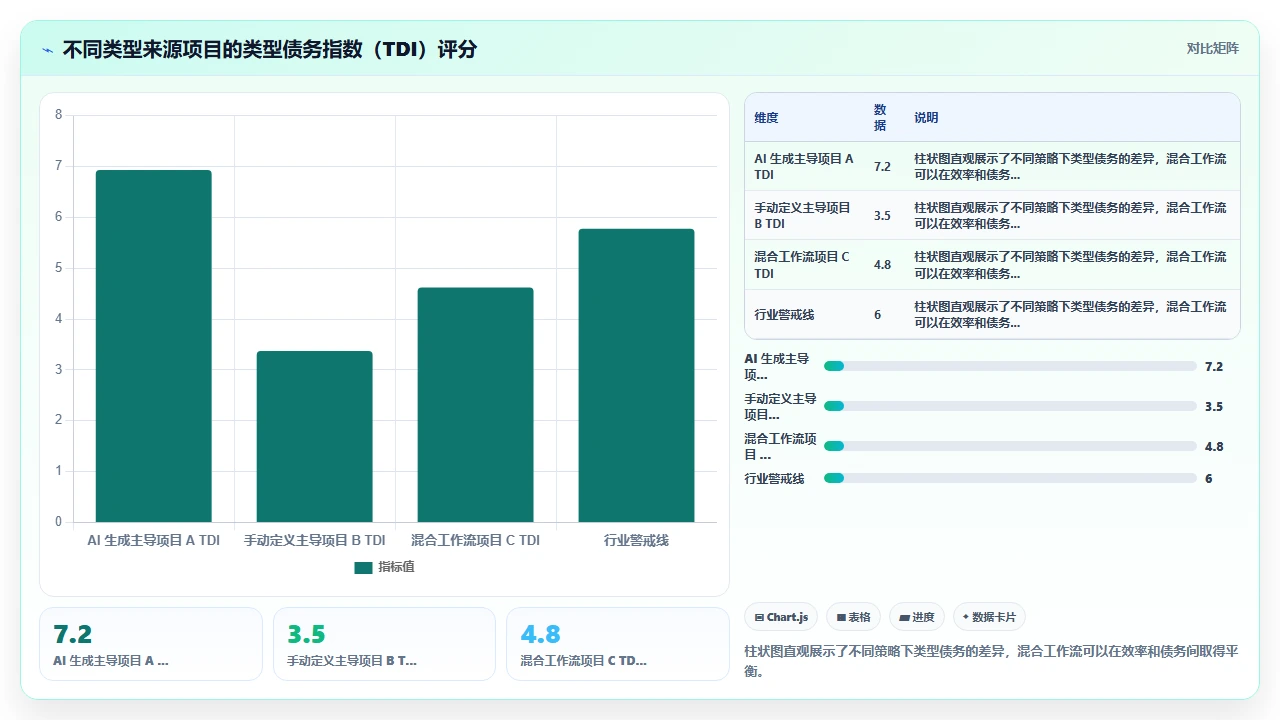This screenshot has height=720, width=1280.
Task: Click the description in the 行业警戒线 table row
Action: point(1070,314)
